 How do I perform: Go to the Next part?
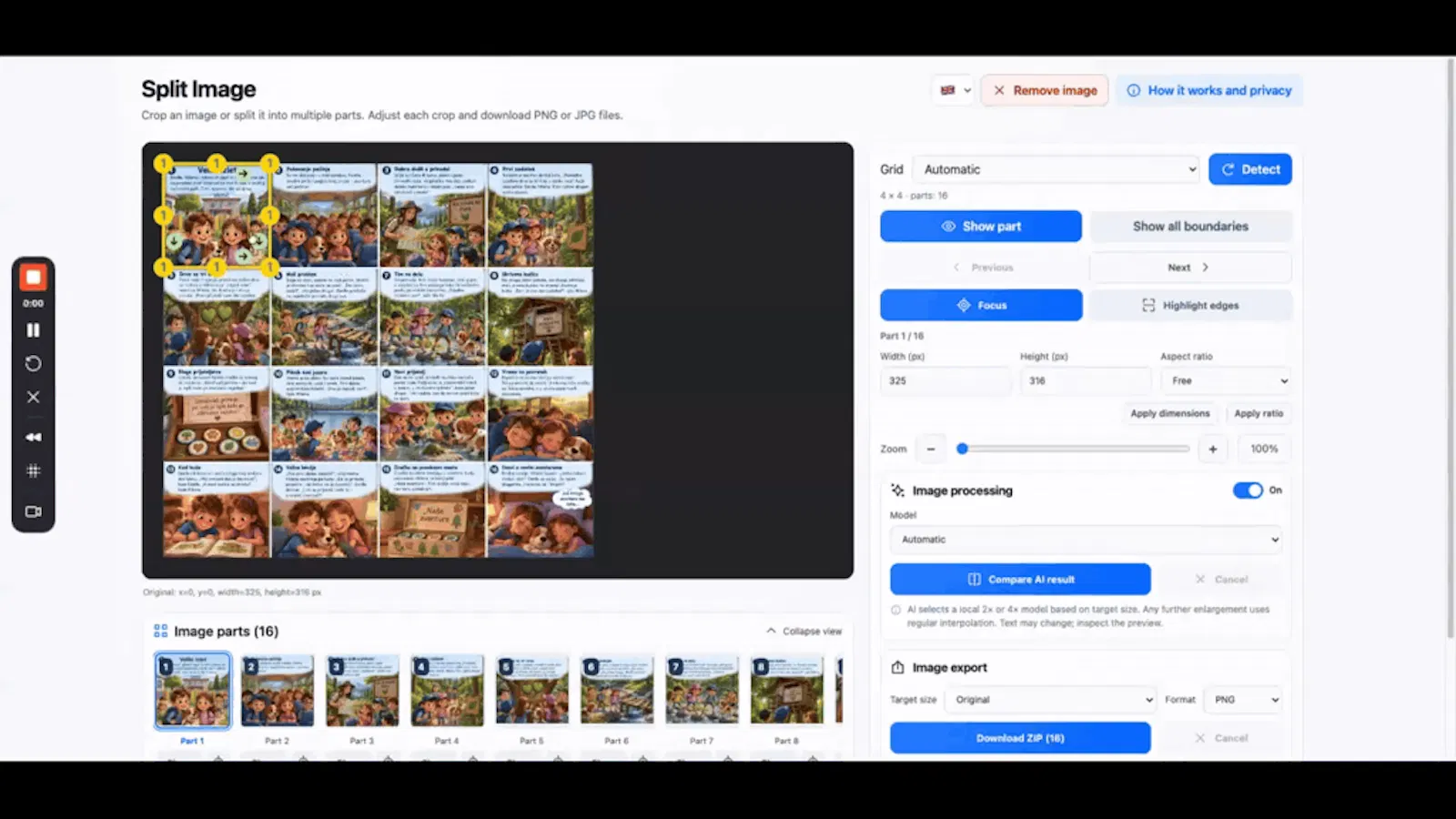[x=1190, y=268]
